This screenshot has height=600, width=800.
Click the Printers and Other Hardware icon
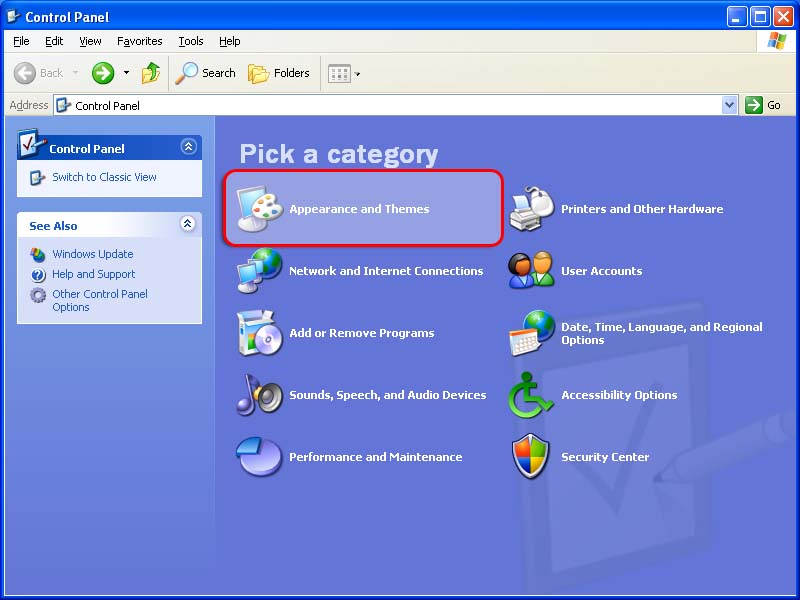pyautogui.click(x=531, y=208)
